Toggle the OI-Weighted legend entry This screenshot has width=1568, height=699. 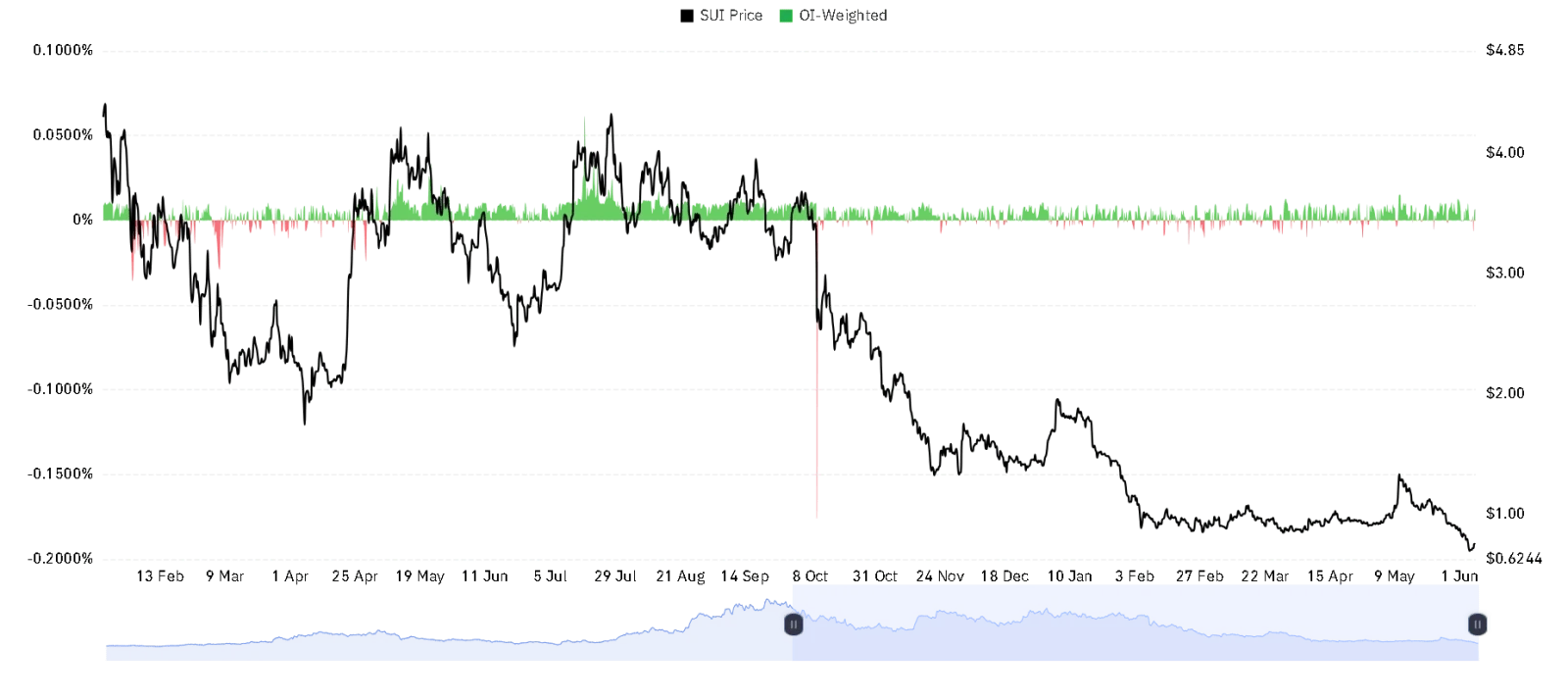coord(833,16)
